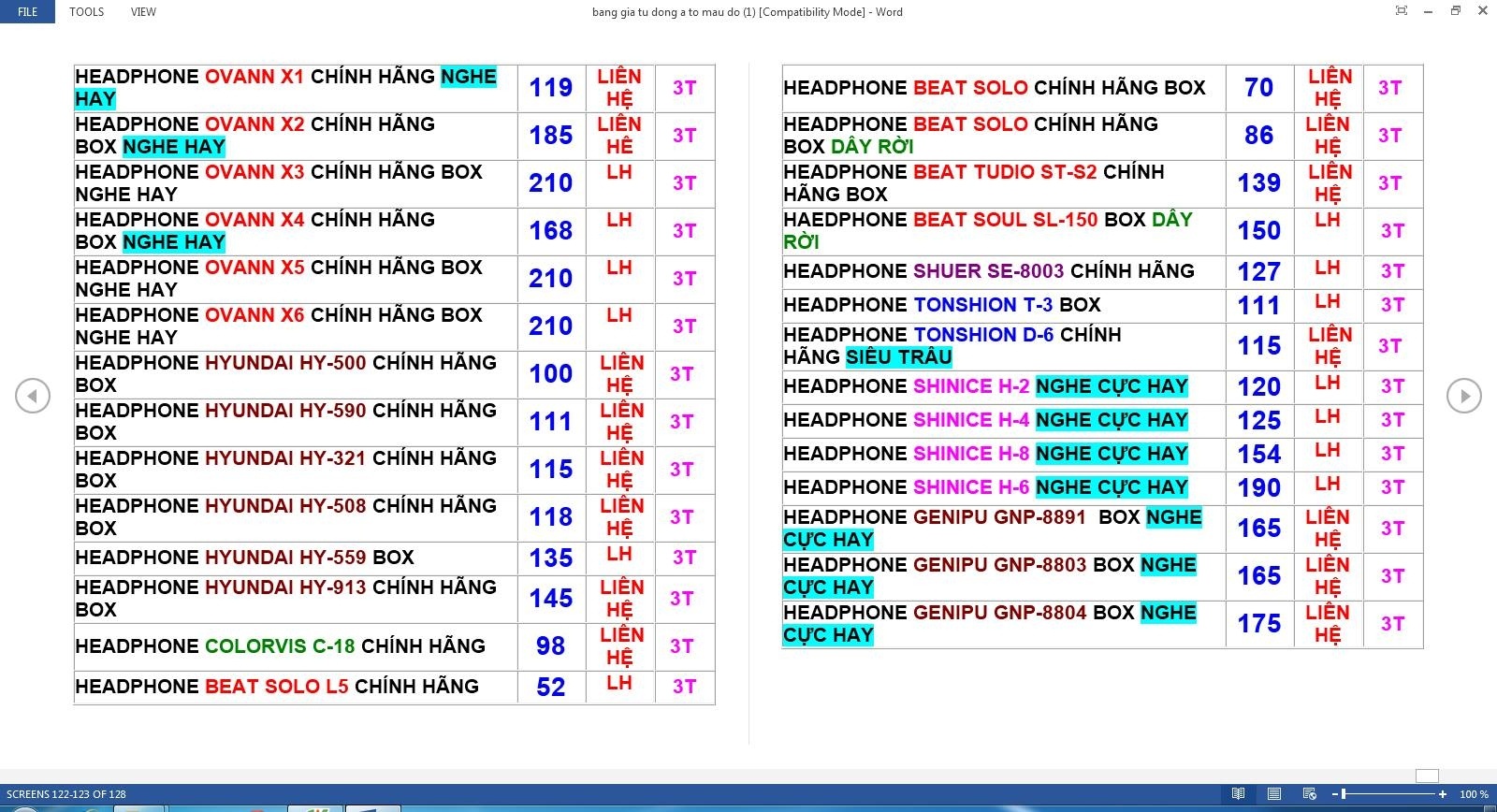Screen dimensions: 1497x812
Task: Click the highlighted SIÊU TRÂU text
Action: (x=899, y=357)
